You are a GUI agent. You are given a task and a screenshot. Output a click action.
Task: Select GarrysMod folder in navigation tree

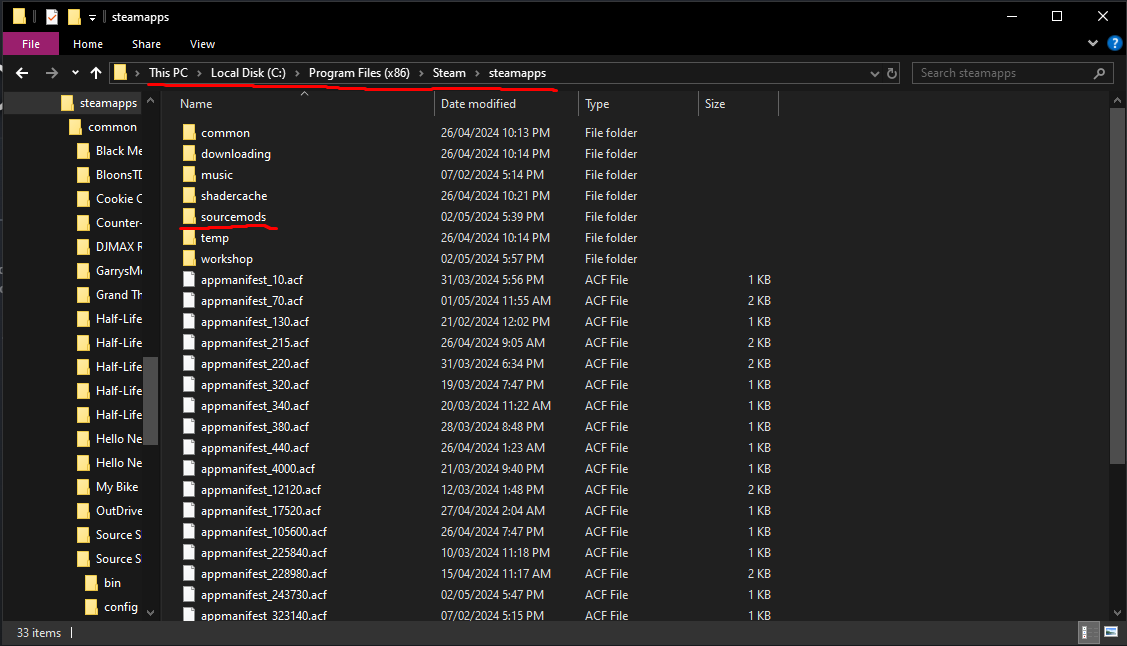119,270
